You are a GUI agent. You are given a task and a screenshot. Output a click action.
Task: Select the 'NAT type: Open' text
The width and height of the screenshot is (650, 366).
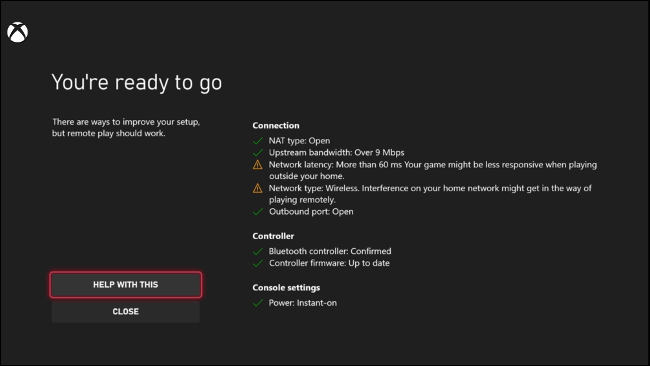click(299, 141)
